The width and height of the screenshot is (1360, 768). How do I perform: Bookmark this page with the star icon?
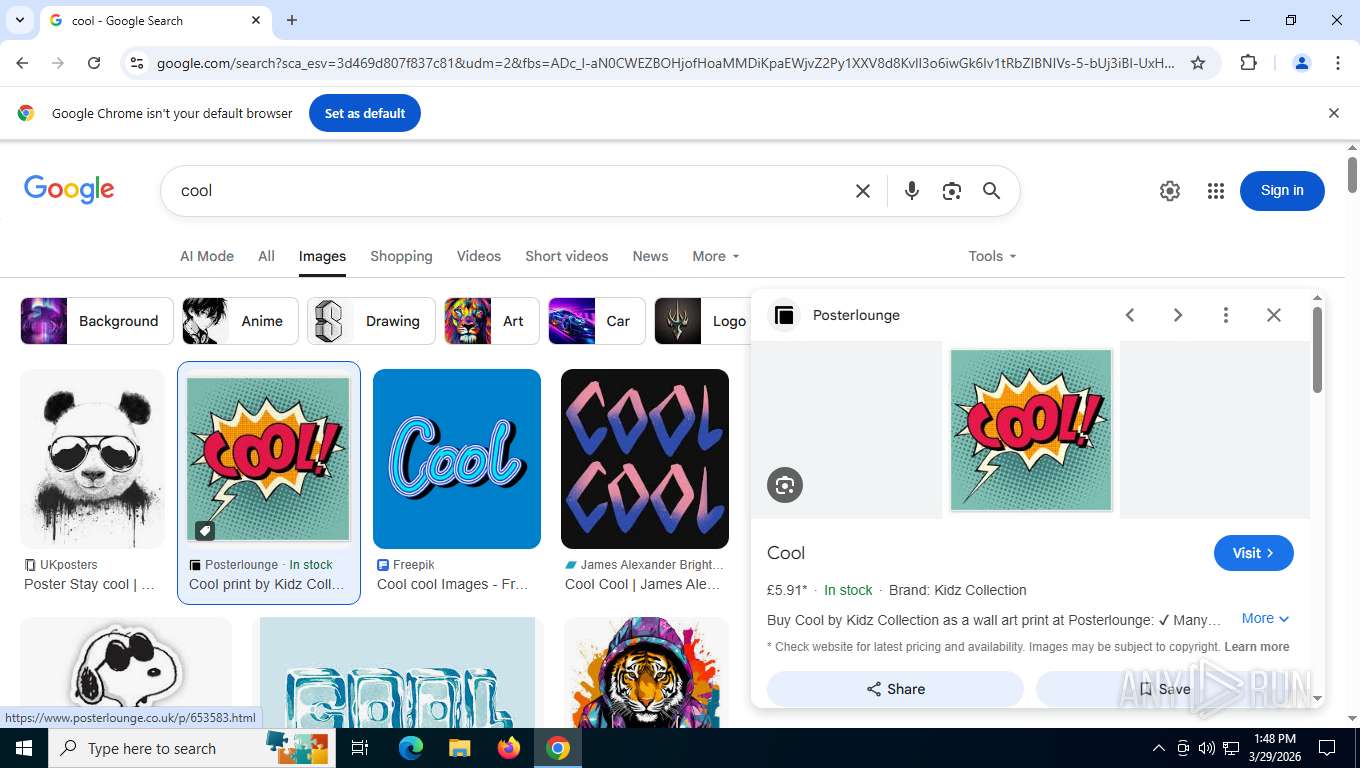(x=1198, y=63)
